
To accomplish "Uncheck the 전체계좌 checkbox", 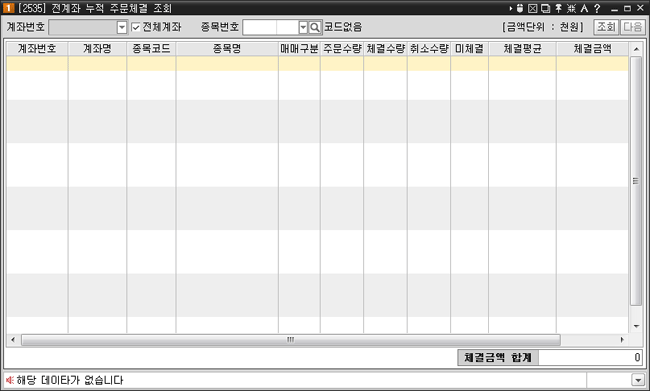I will point(136,27).
